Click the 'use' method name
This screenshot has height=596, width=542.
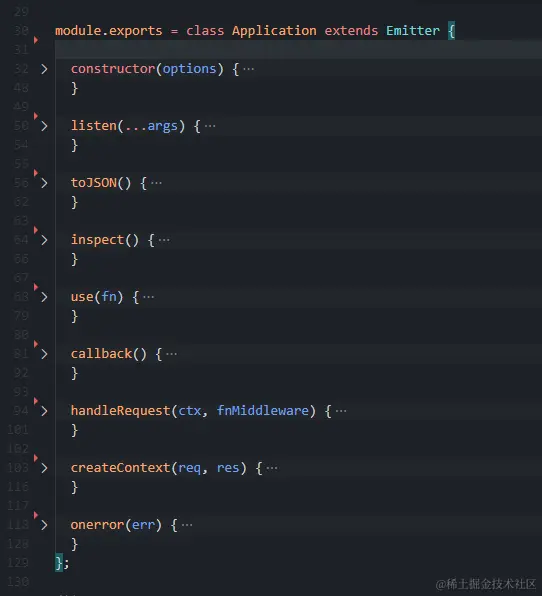[82, 297]
